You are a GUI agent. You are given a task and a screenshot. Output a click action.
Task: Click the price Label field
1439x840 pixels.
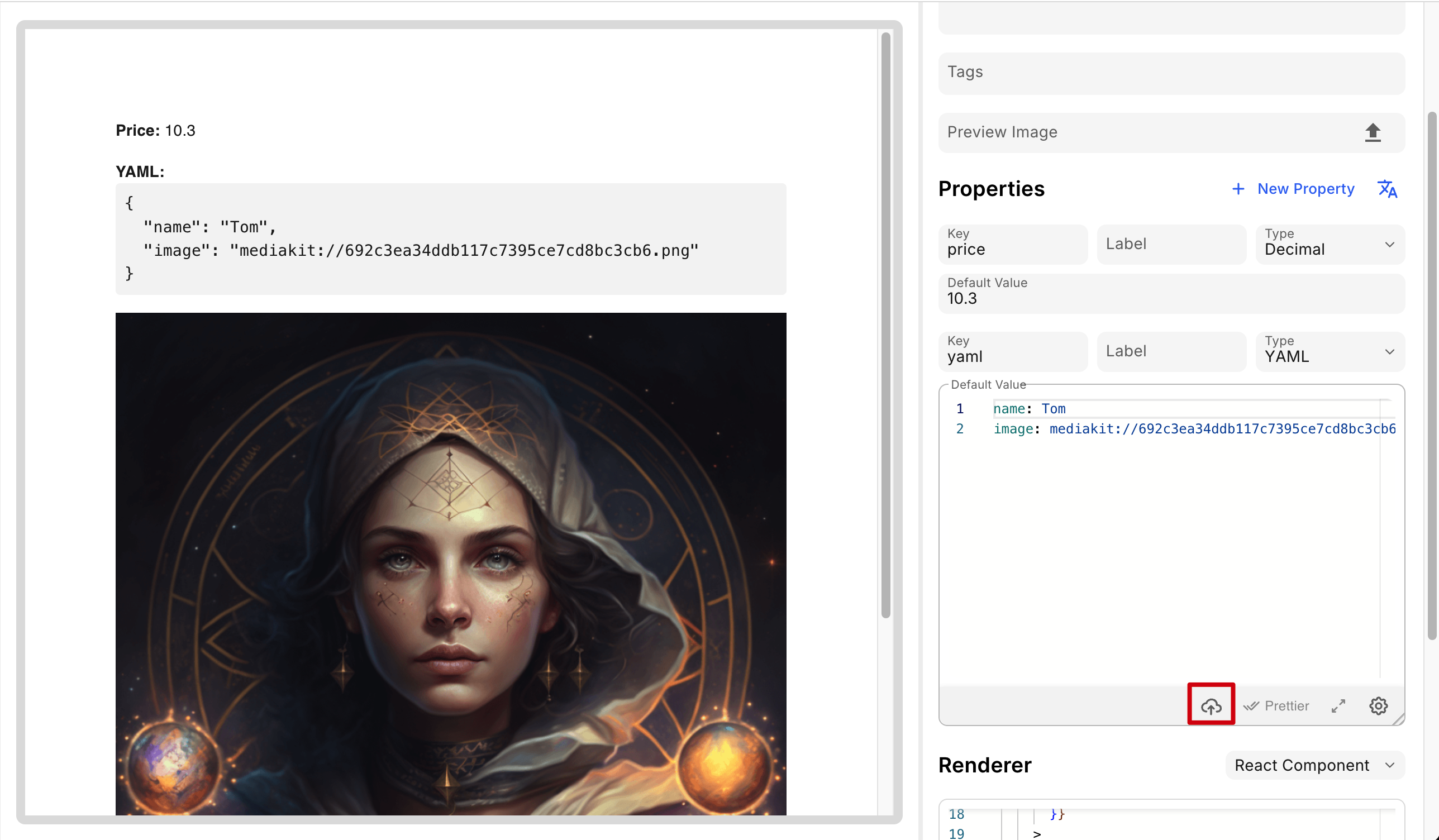tap(1171, 245)
